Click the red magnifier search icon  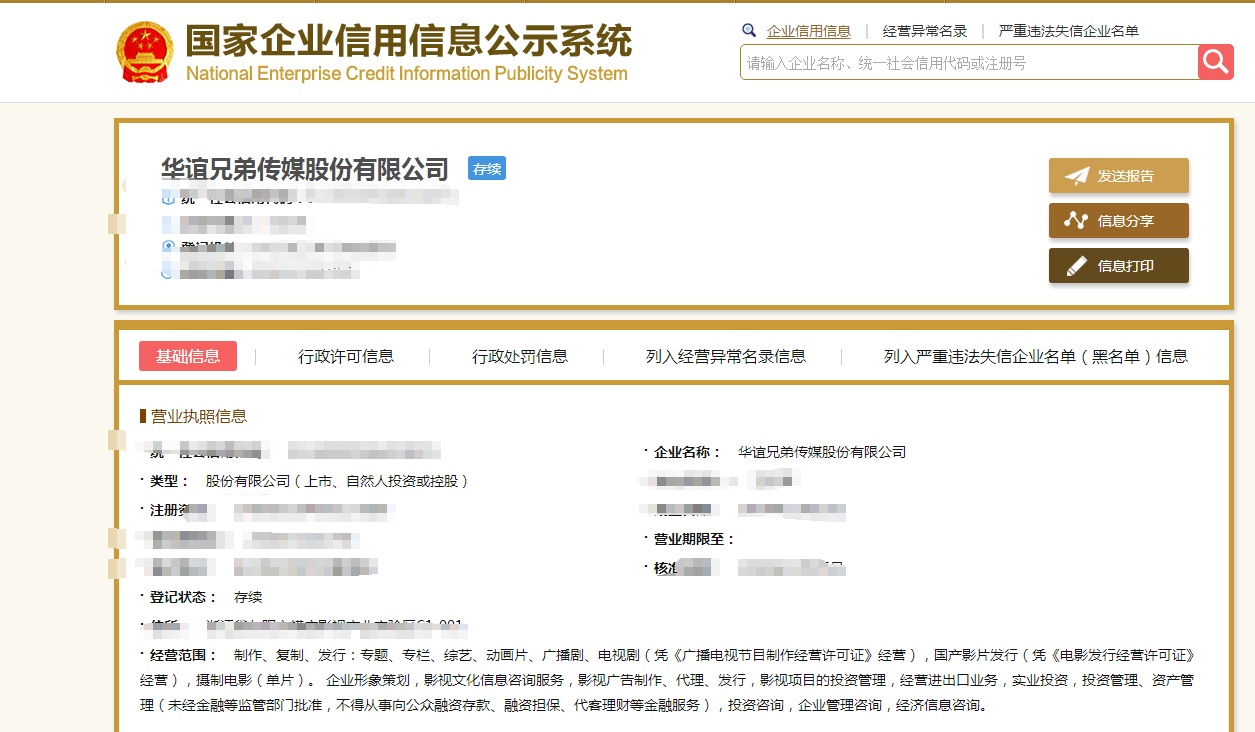[1216, 61]
